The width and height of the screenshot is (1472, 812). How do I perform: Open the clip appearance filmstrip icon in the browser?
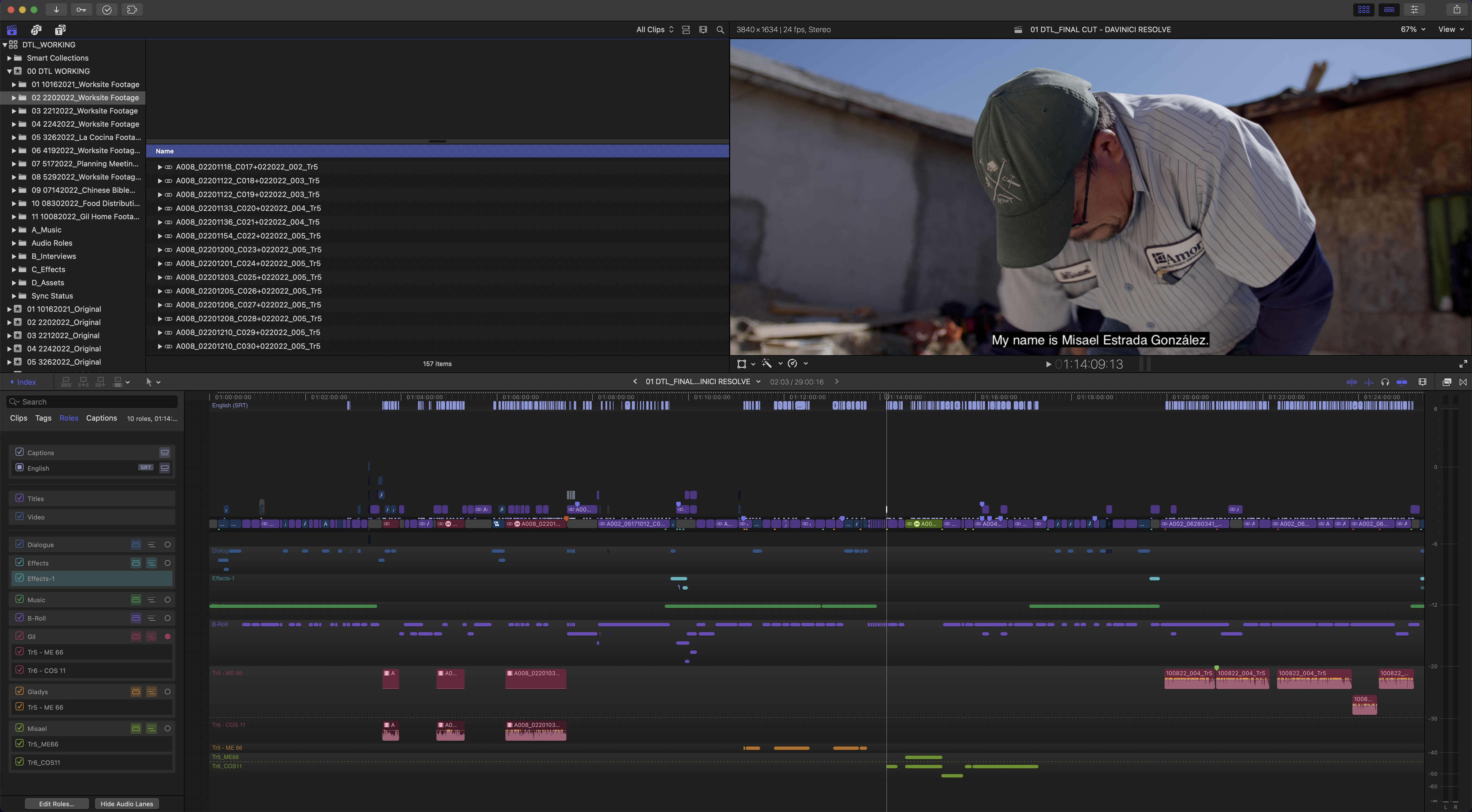(703, 30)
